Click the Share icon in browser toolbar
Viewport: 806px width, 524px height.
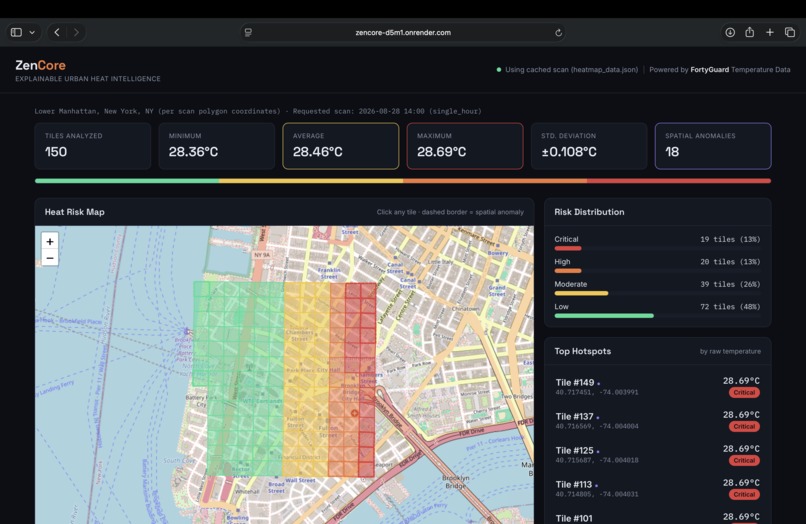tap(749, 32)
